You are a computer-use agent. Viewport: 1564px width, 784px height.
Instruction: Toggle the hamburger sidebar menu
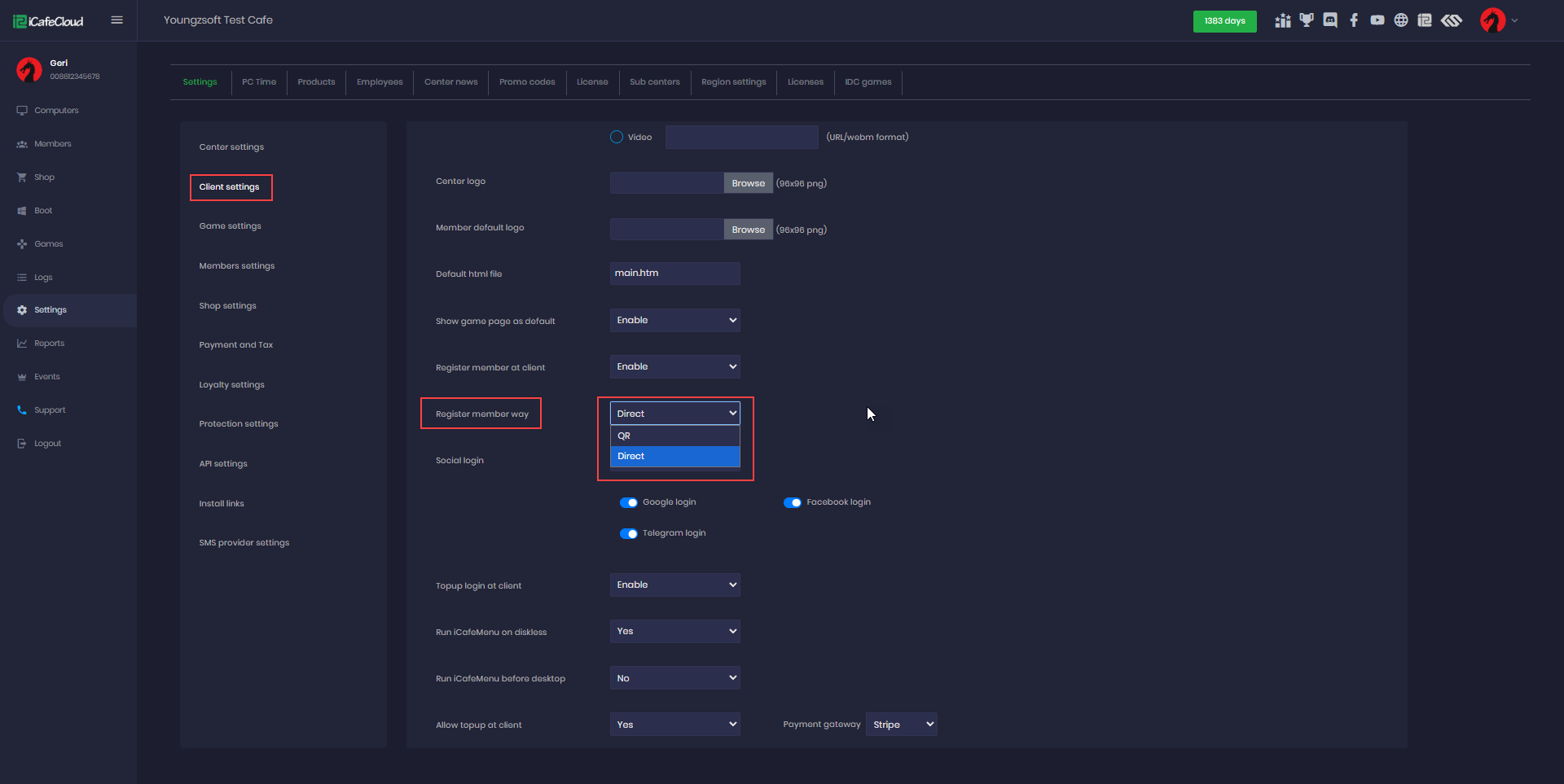tap(116, 20)
